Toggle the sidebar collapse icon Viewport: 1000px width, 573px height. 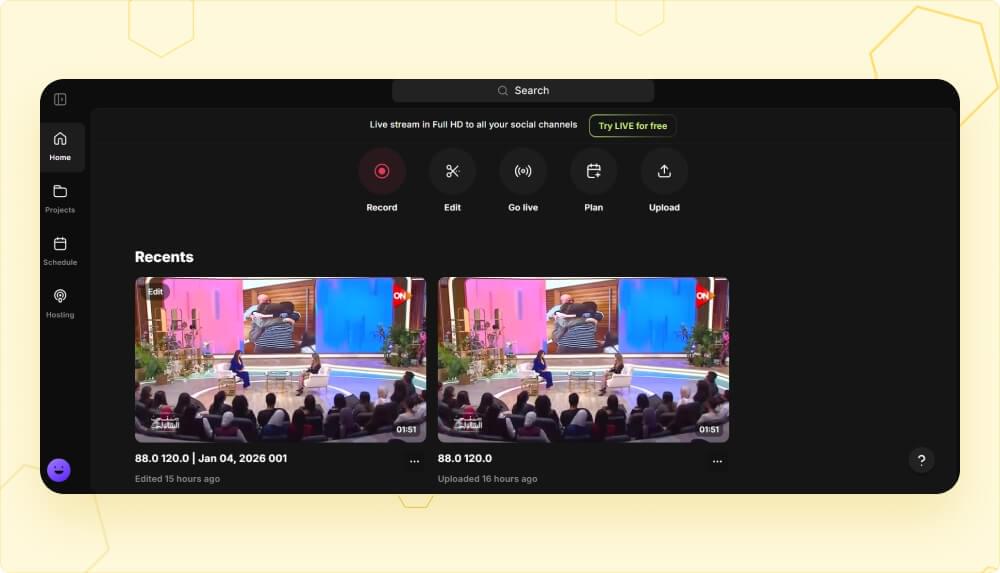click(60, 99)
